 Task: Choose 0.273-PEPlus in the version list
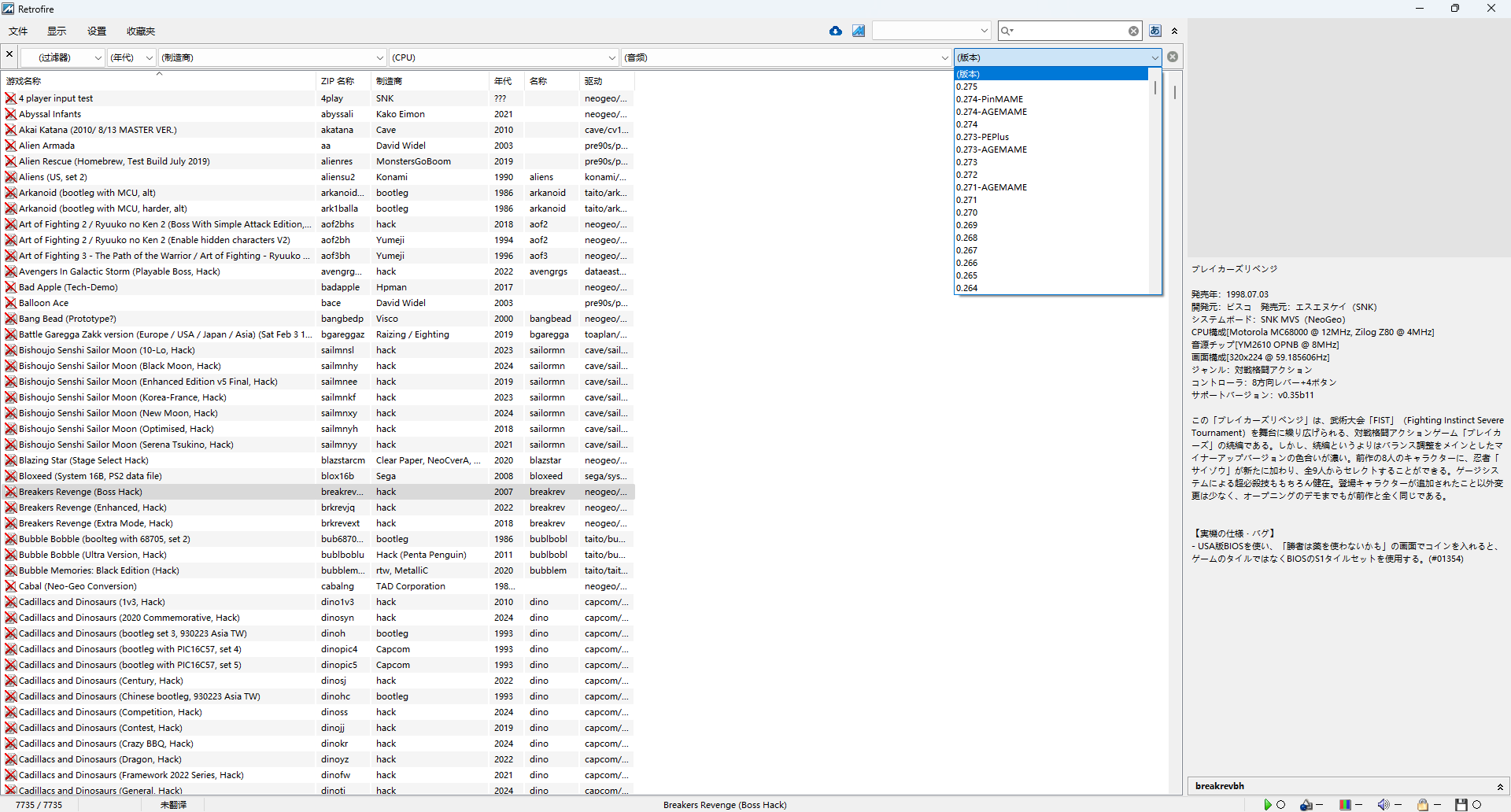point(1051,137)
